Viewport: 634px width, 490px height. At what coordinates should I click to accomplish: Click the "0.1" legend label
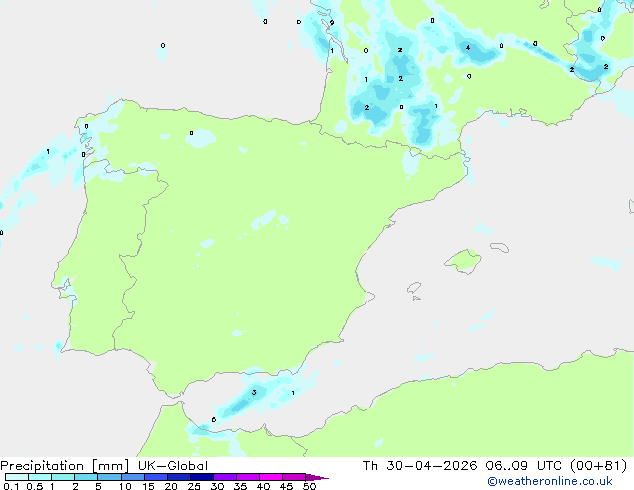tap(11, 486)
